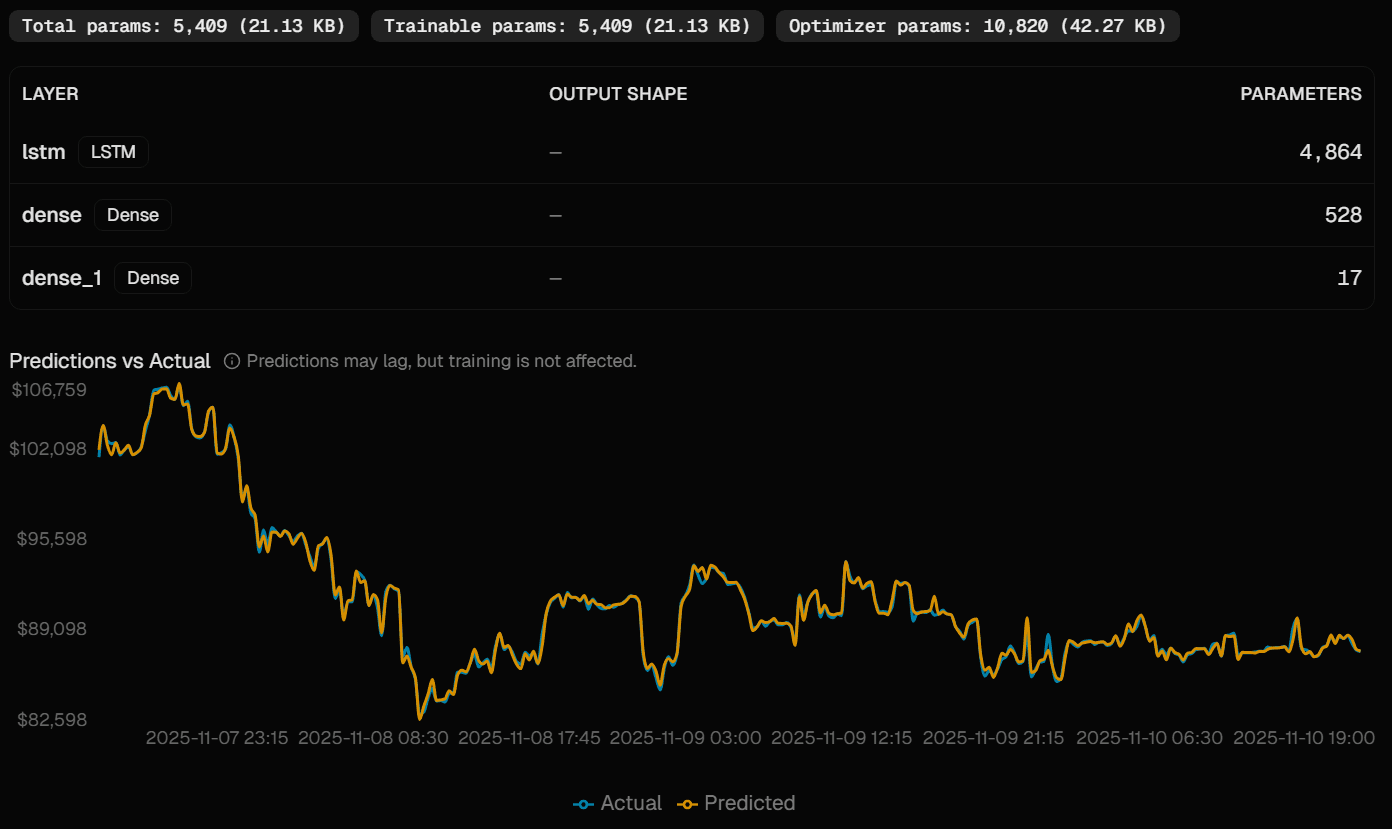
Task: Click the Predictions vs Actual chart title
Action: (110, 361)
